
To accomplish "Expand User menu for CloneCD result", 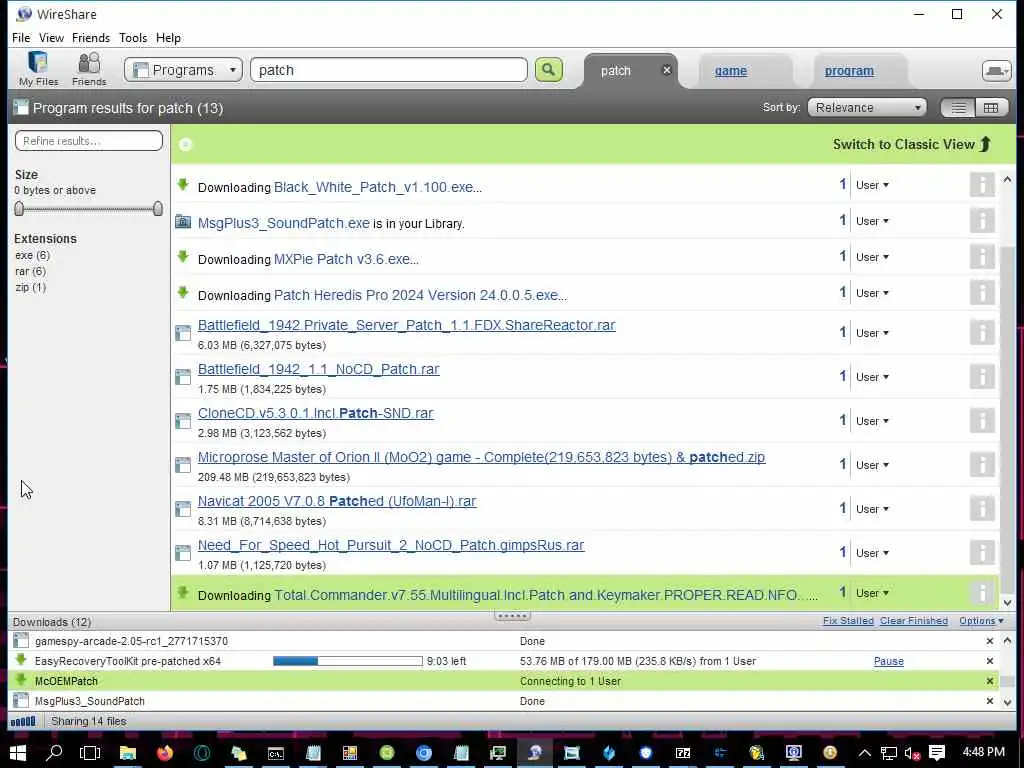I will (872, 421).
